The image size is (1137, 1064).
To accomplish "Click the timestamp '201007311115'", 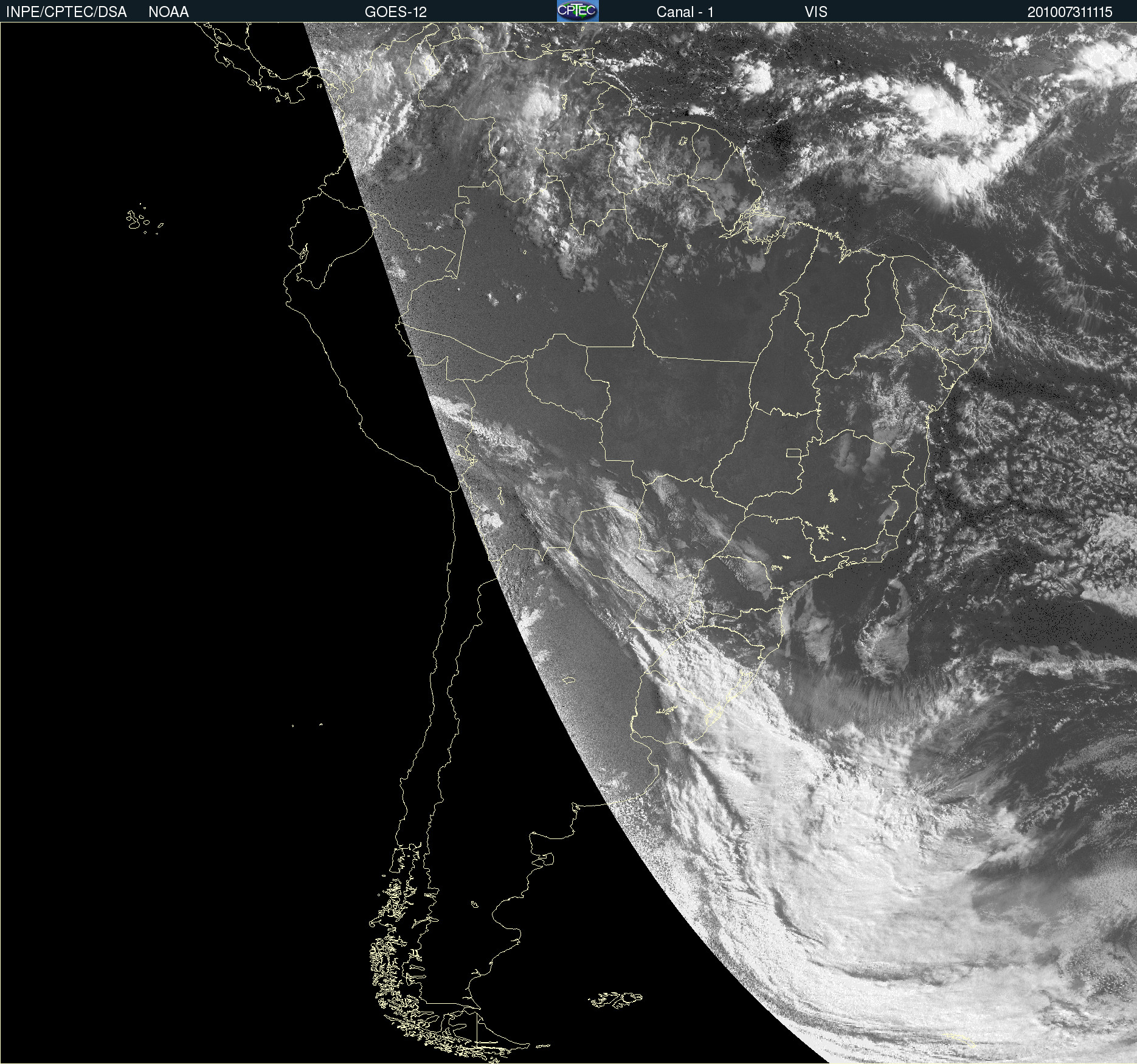I will point(1070,12).
